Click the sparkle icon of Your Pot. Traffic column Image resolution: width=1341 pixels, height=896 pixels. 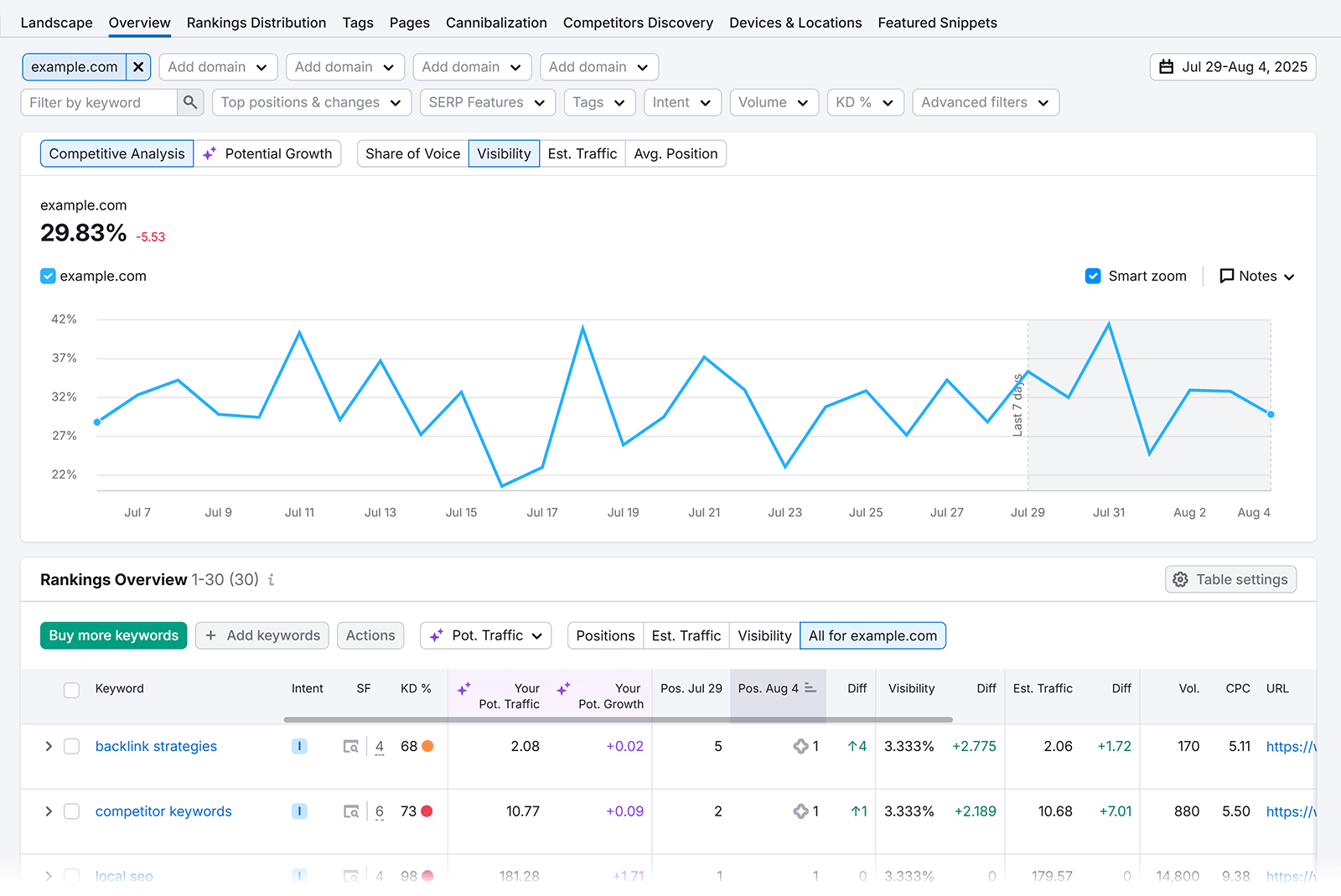(463, 689)
